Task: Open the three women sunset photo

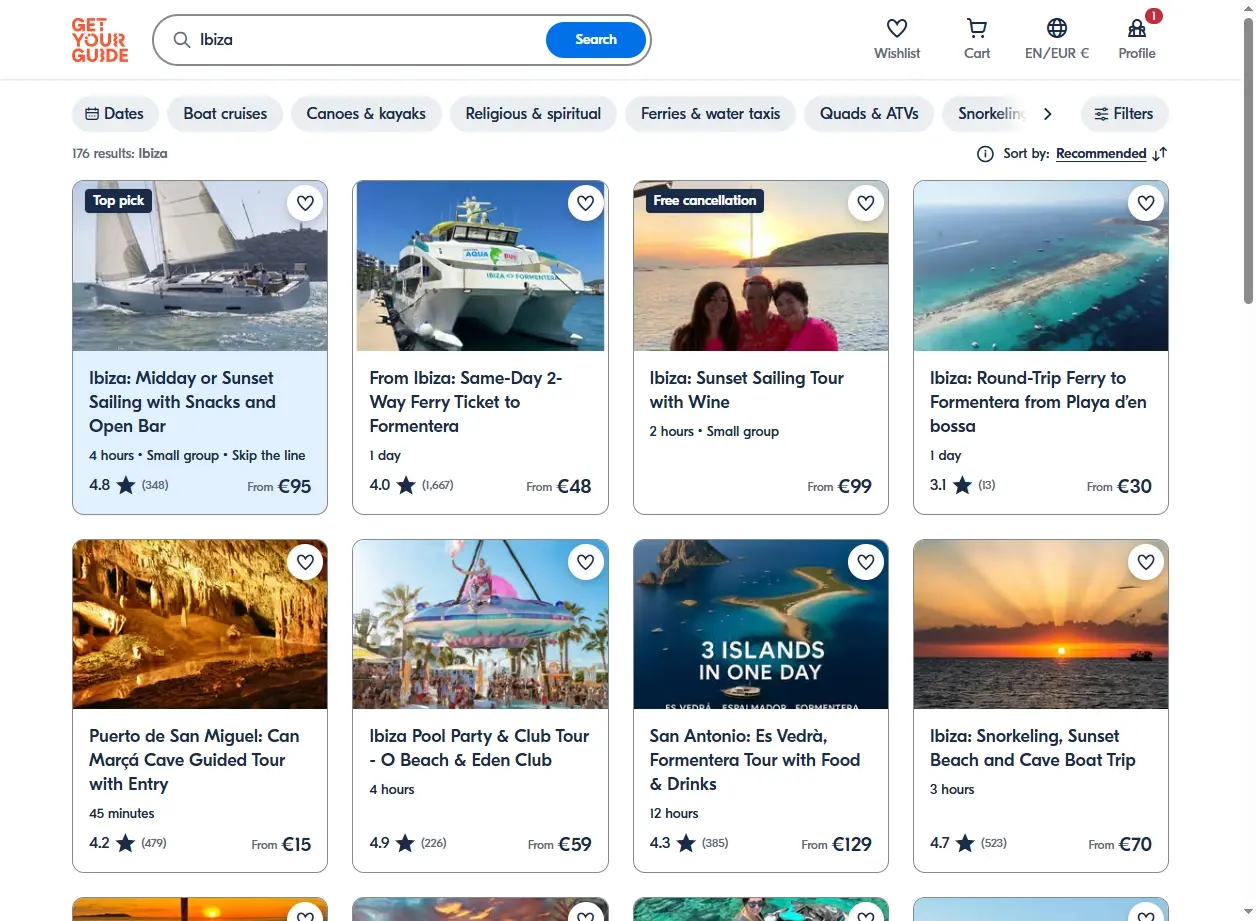Action: pyautogui.click(x=761, y=266)
